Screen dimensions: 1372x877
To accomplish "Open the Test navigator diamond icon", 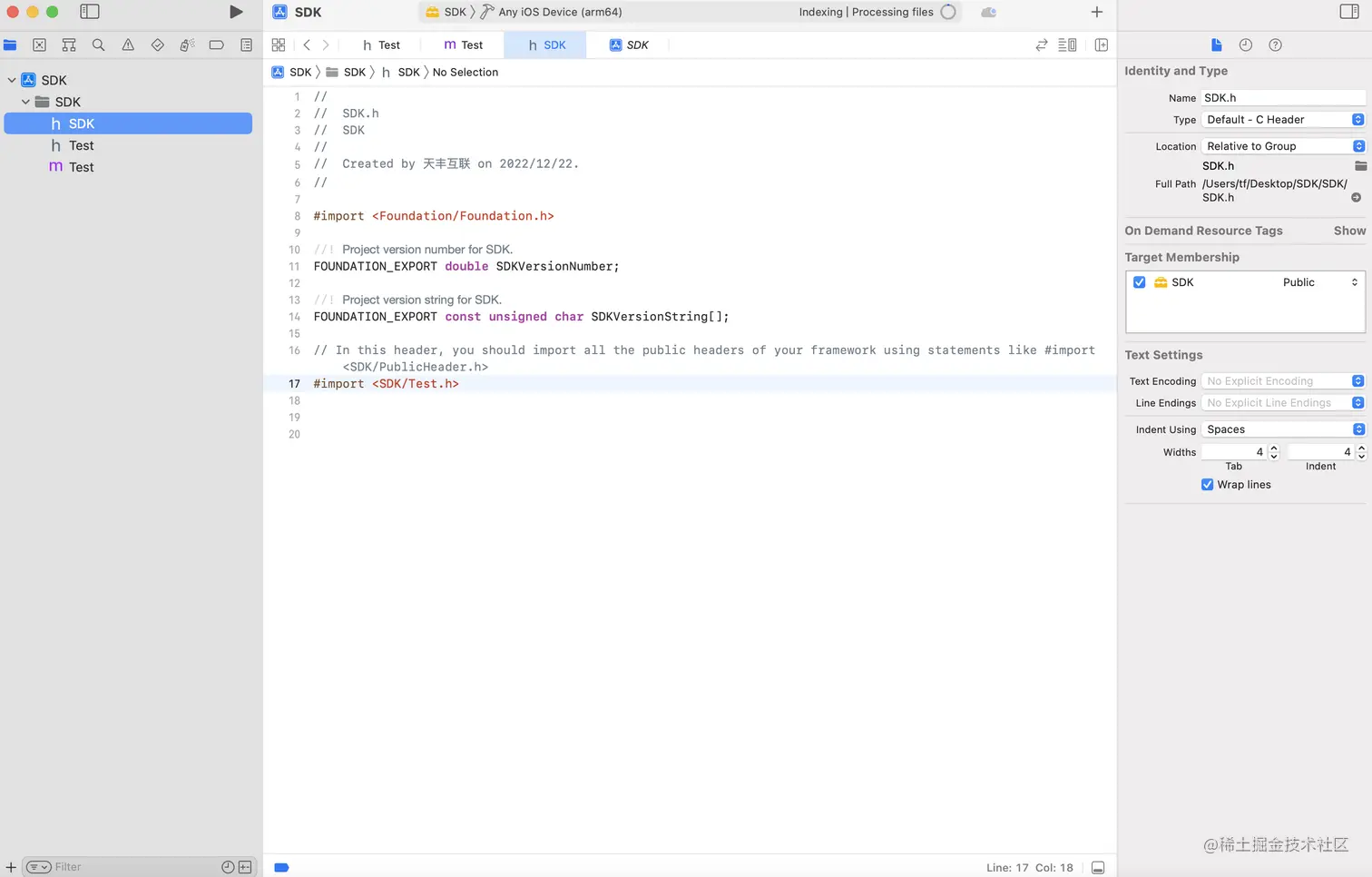I will (157, 44).
